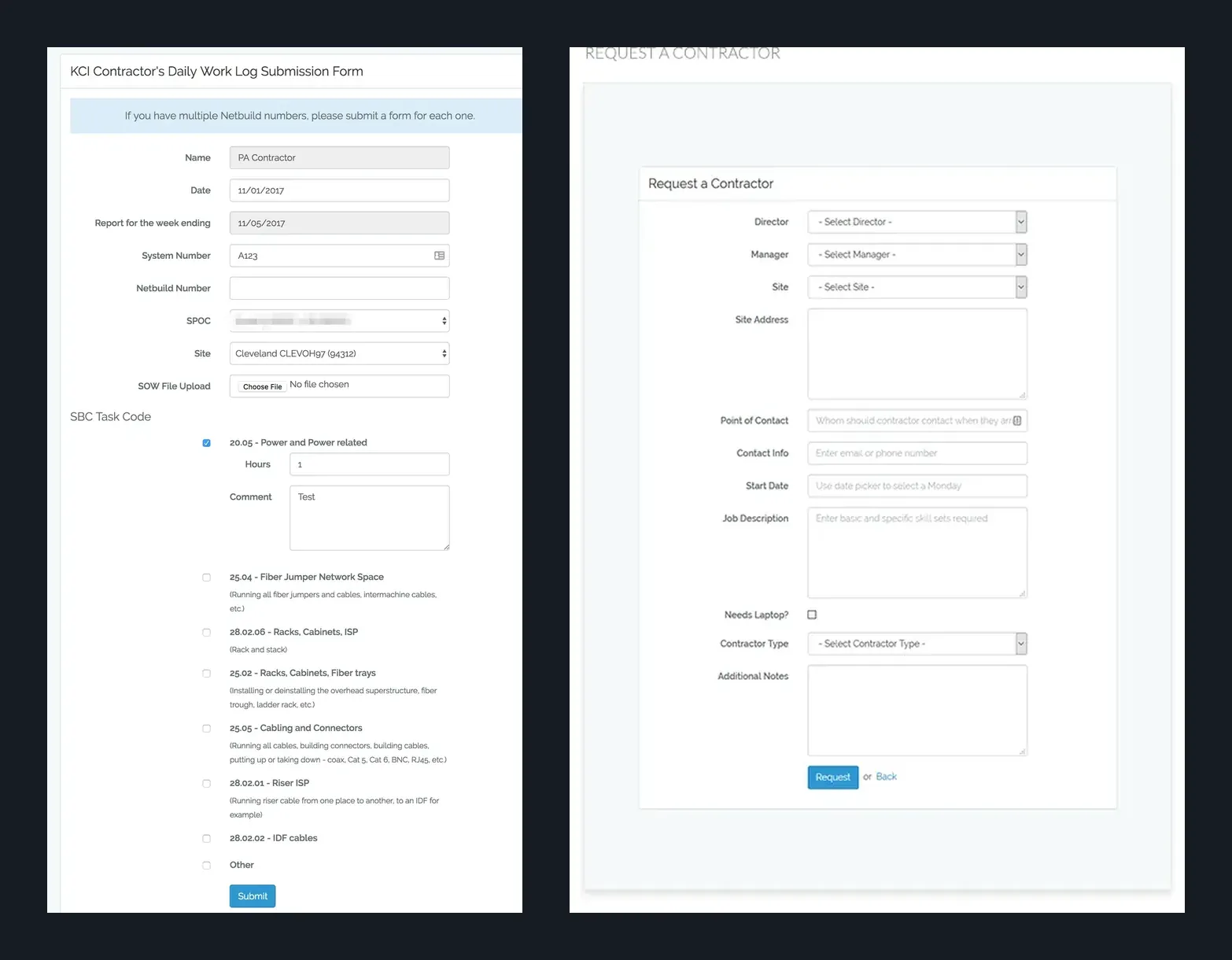Check the 25.05 Cabling and Connectors checkbox
This screenshot has height=960, width=1232.
(207, 729)
